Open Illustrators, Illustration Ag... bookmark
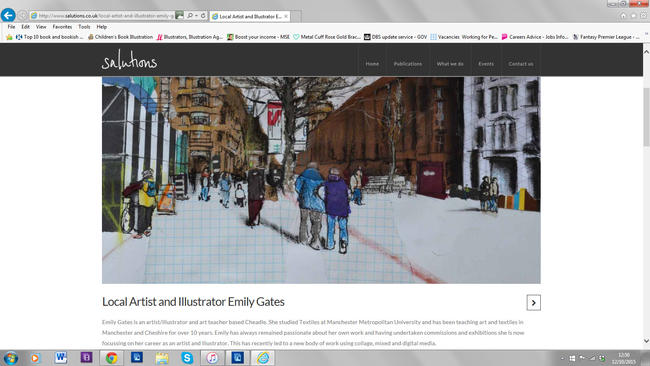The image size is (650, 366). point(189,37)
